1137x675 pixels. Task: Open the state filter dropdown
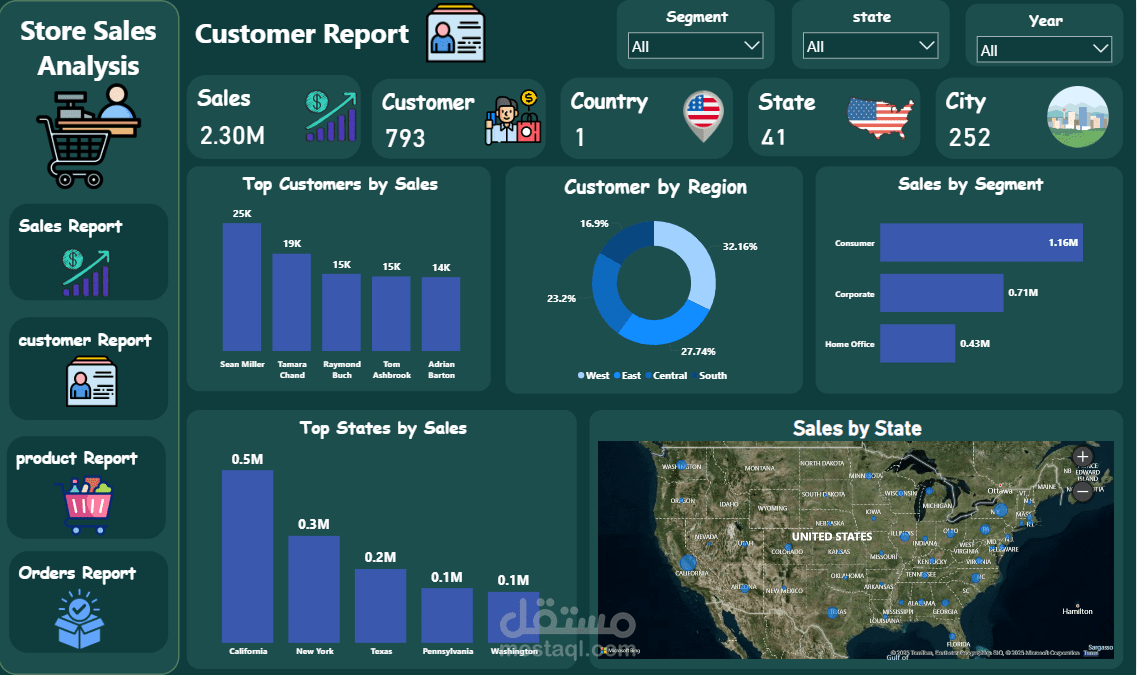871,46
